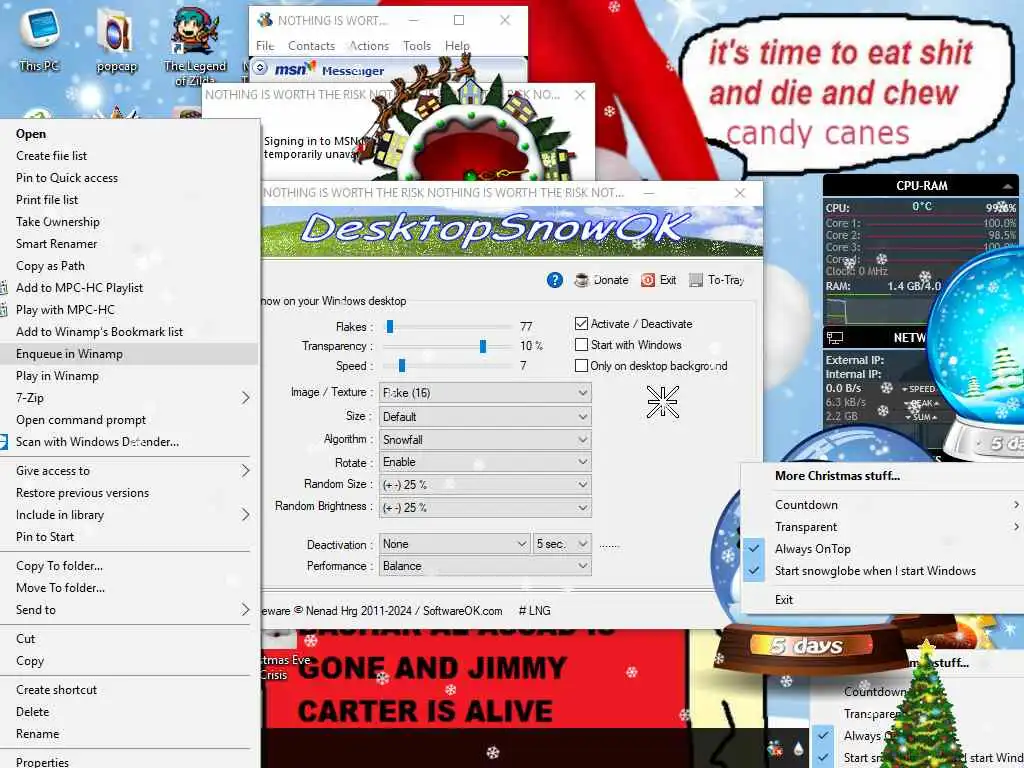Viewport: 1024px width, 768px height.
Task: Open the Size dropdown set to Default
Action: click(x=485, y=417)
